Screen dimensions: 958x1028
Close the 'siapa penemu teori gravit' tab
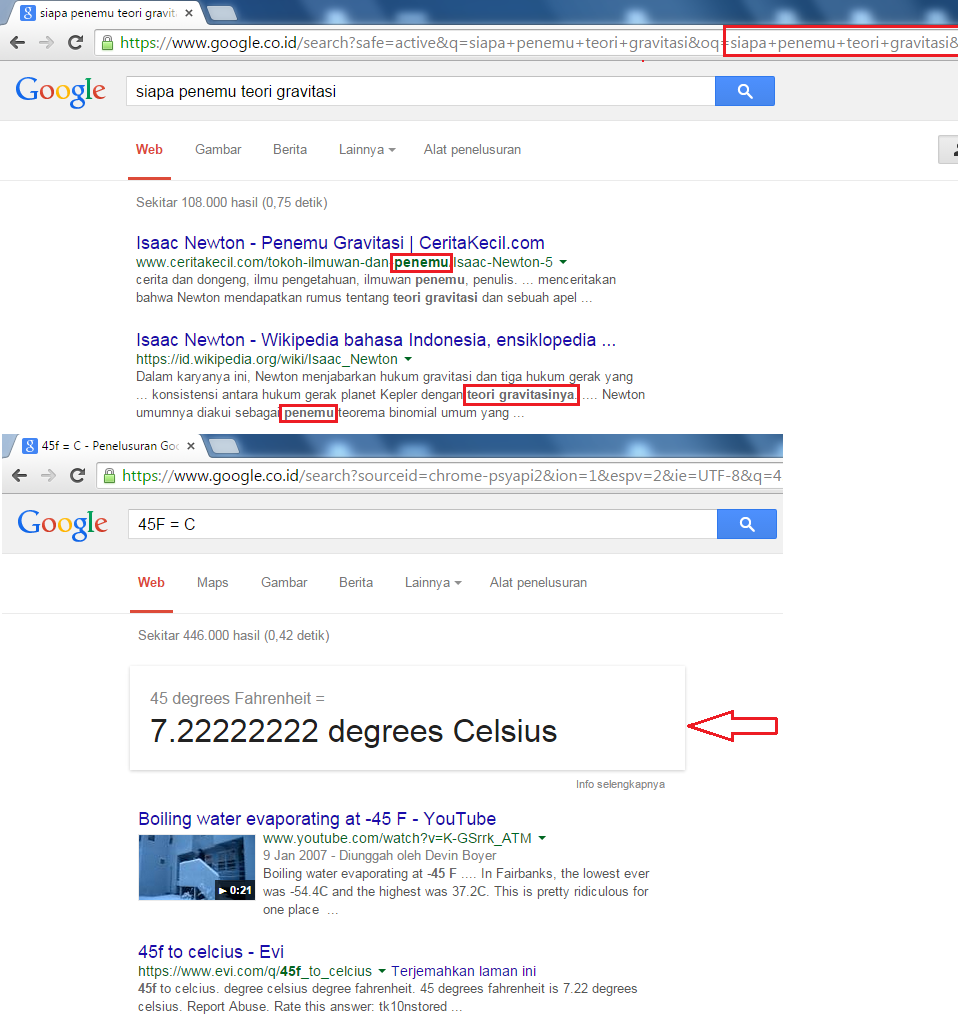pyautogui.click(x=189, y=13)
